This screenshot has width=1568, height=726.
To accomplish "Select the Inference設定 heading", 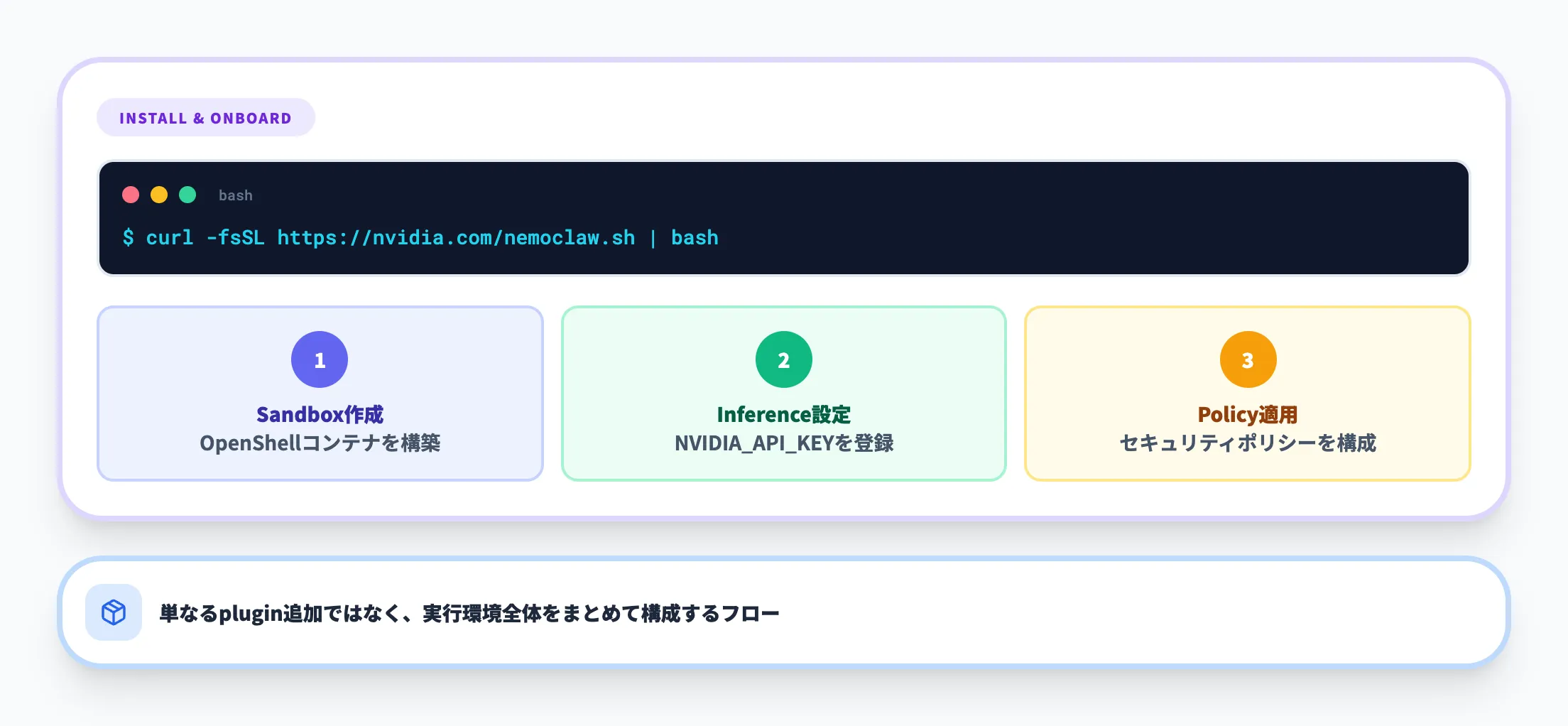I will [784, 414].
